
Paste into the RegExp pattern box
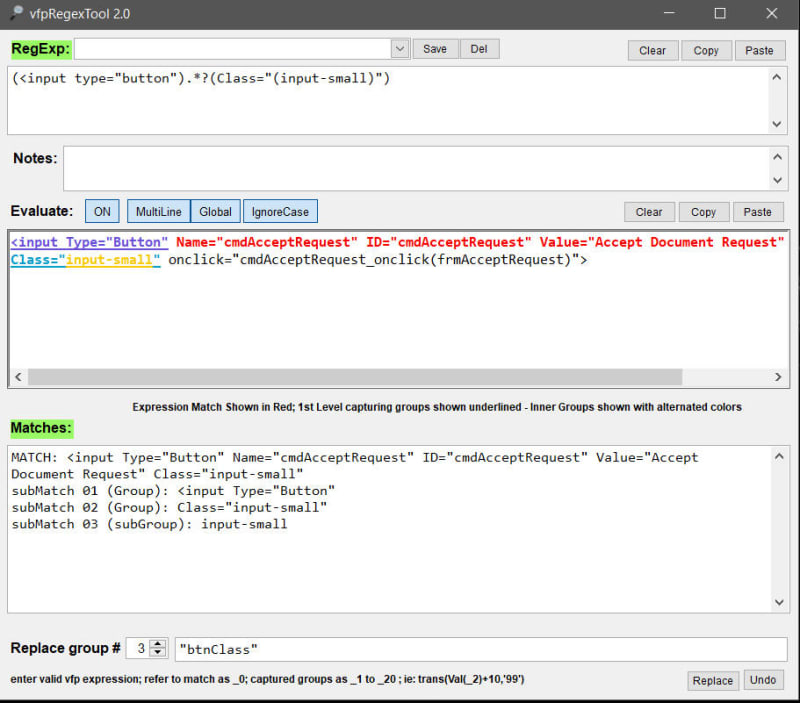click(x=759, y=51)
